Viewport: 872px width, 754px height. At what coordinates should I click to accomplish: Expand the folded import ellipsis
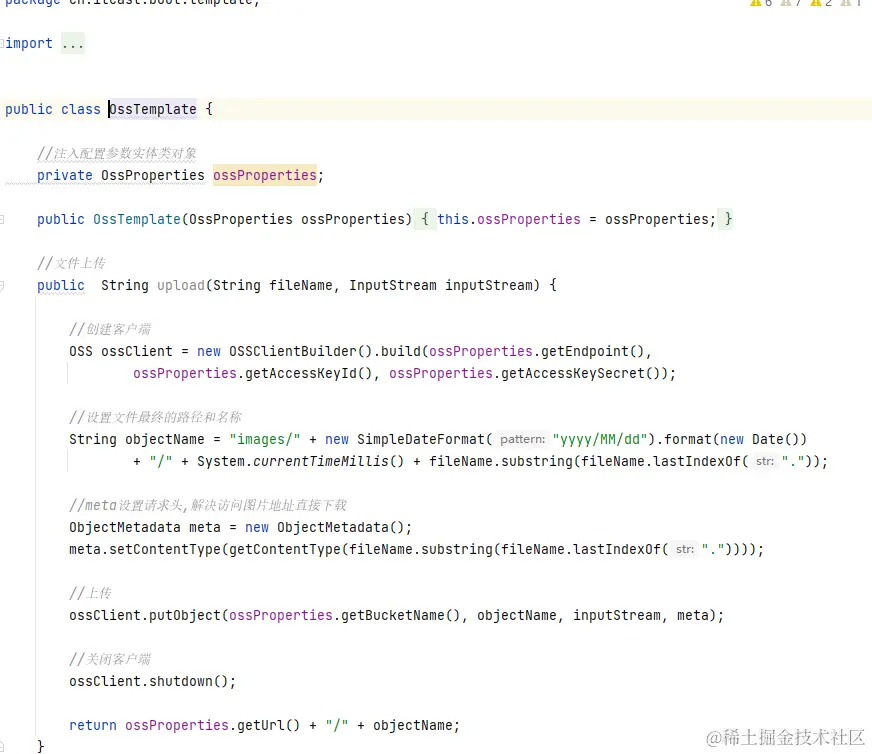(x=73, y=43)
